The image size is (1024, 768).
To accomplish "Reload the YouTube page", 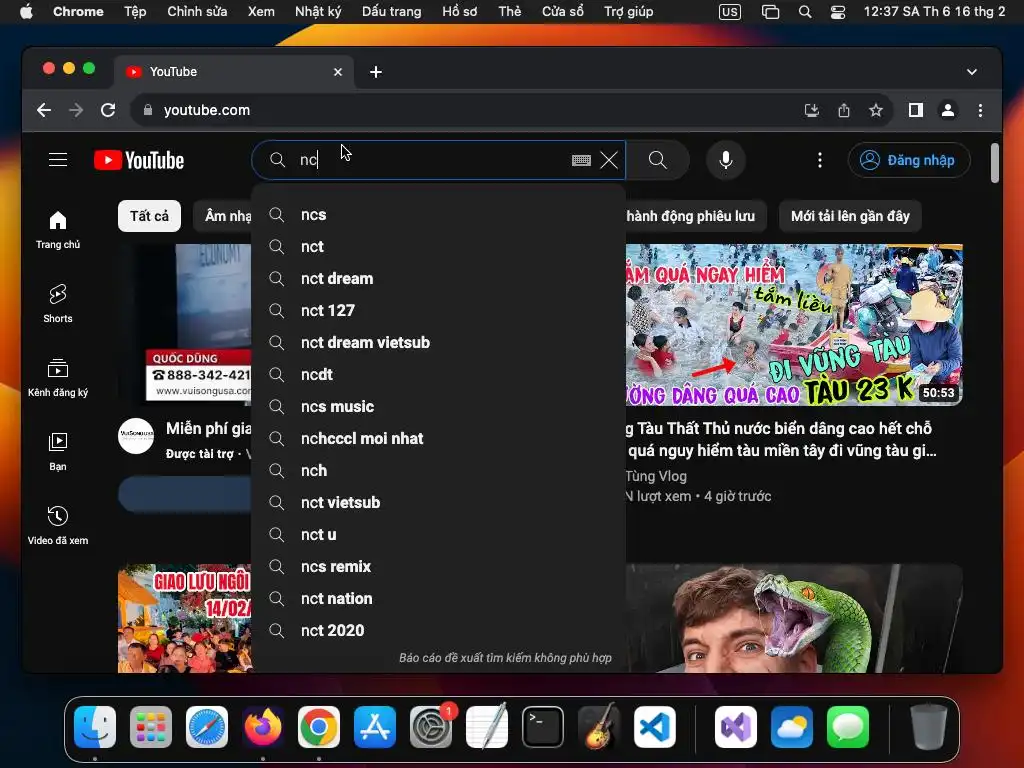I will (x=108, y=110).
